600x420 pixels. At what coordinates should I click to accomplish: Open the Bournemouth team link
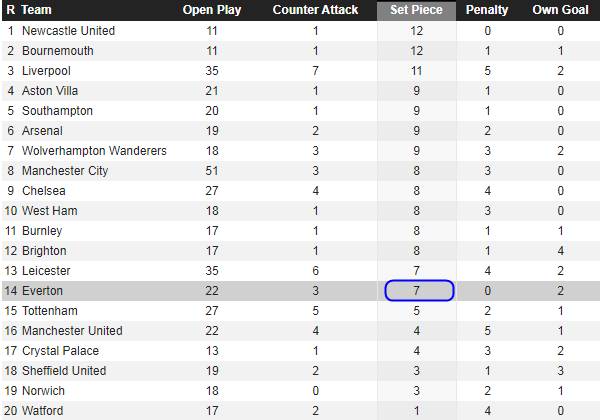(58, 50)
